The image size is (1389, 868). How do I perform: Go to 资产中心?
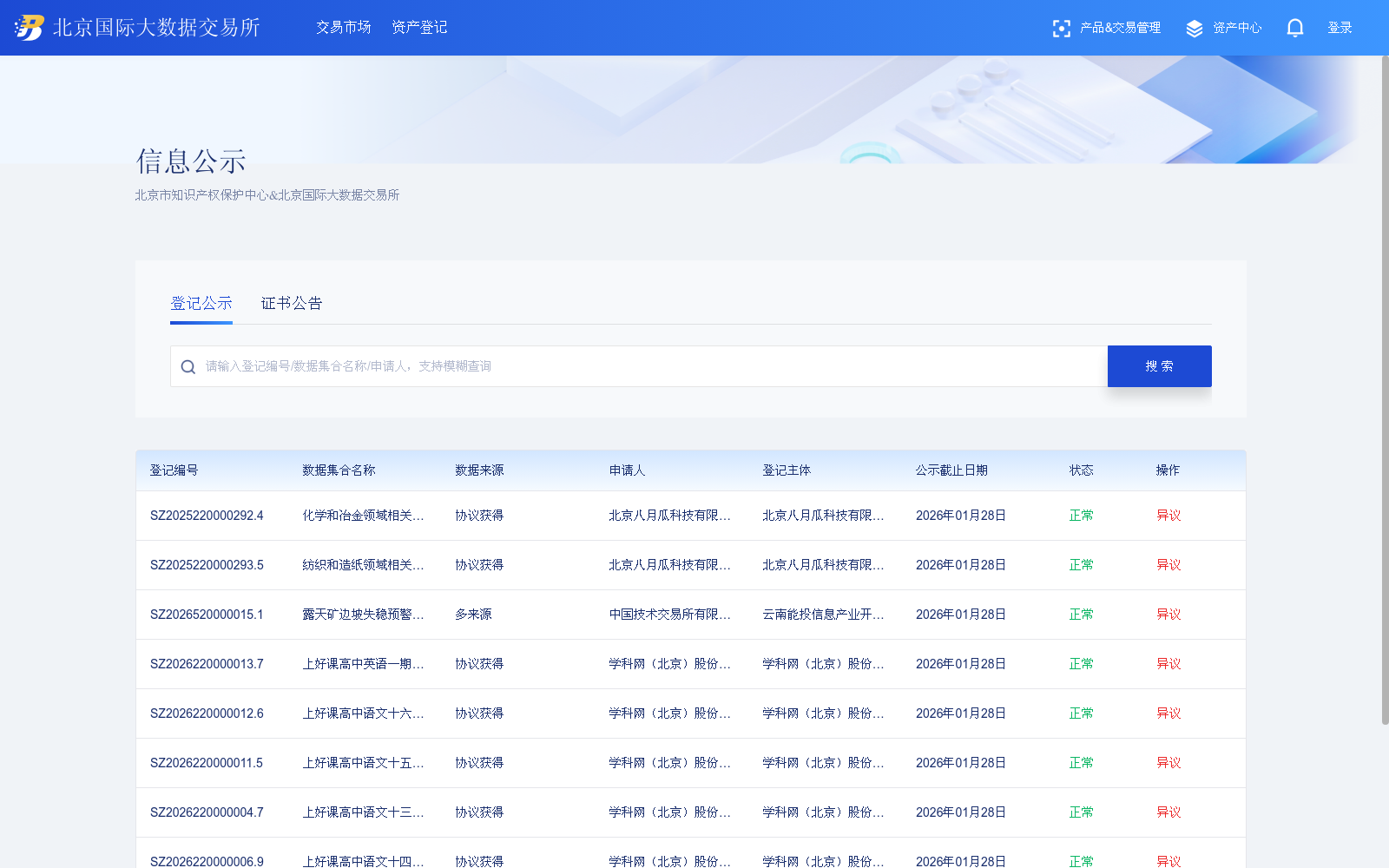click(x=1237, y=28)
